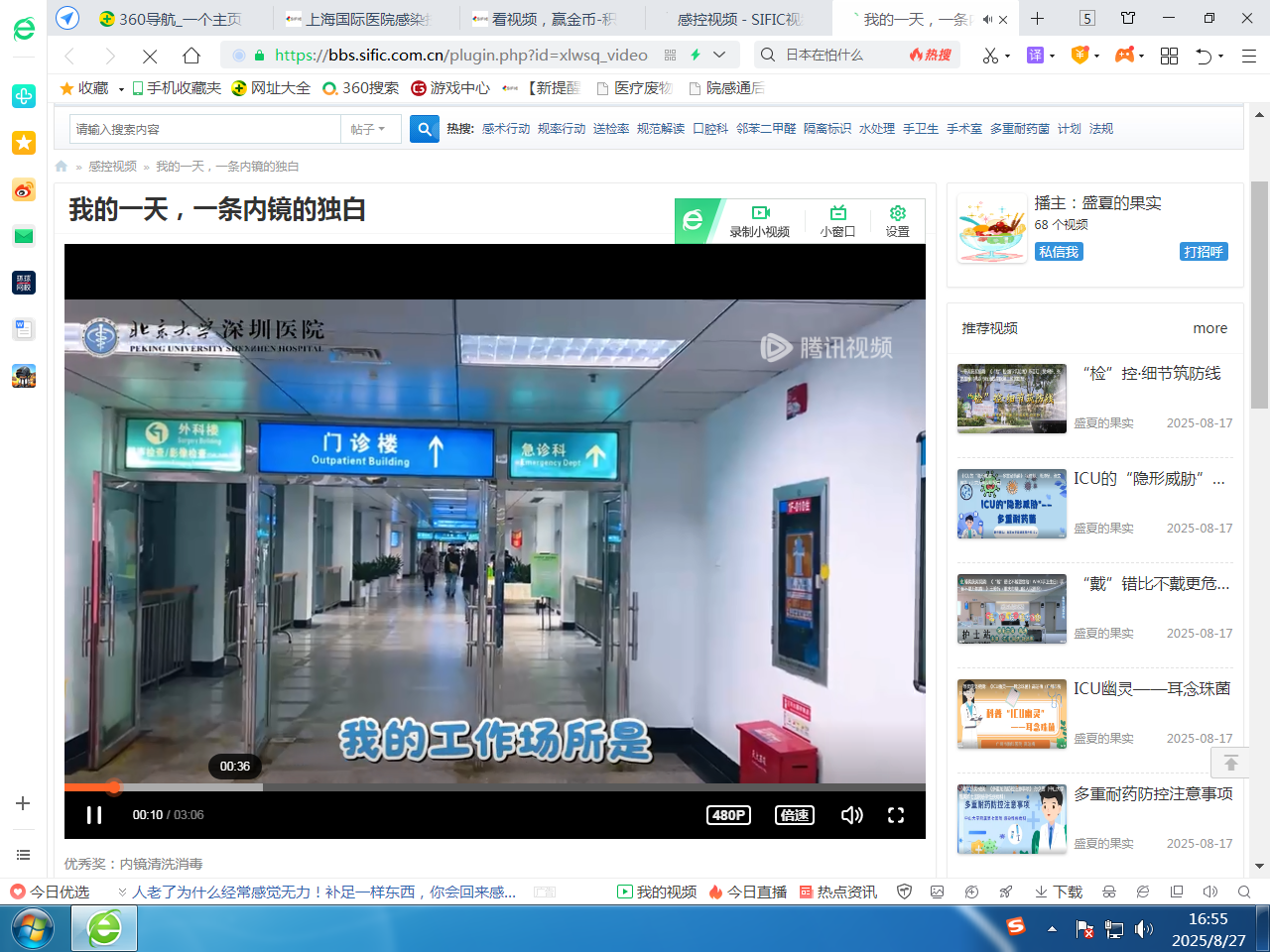Open video in 小窗口 mode

pyautogui.click(x=837, y=213)
